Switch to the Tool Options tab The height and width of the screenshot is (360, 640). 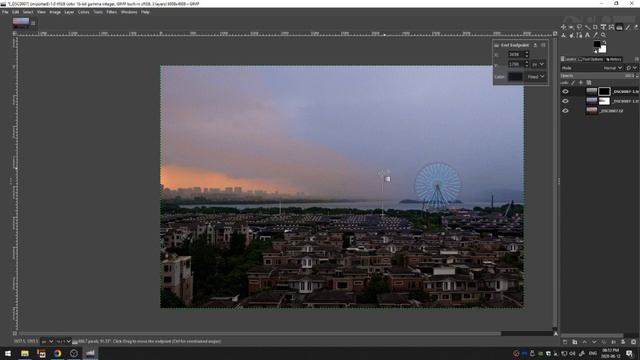point(591,59)
